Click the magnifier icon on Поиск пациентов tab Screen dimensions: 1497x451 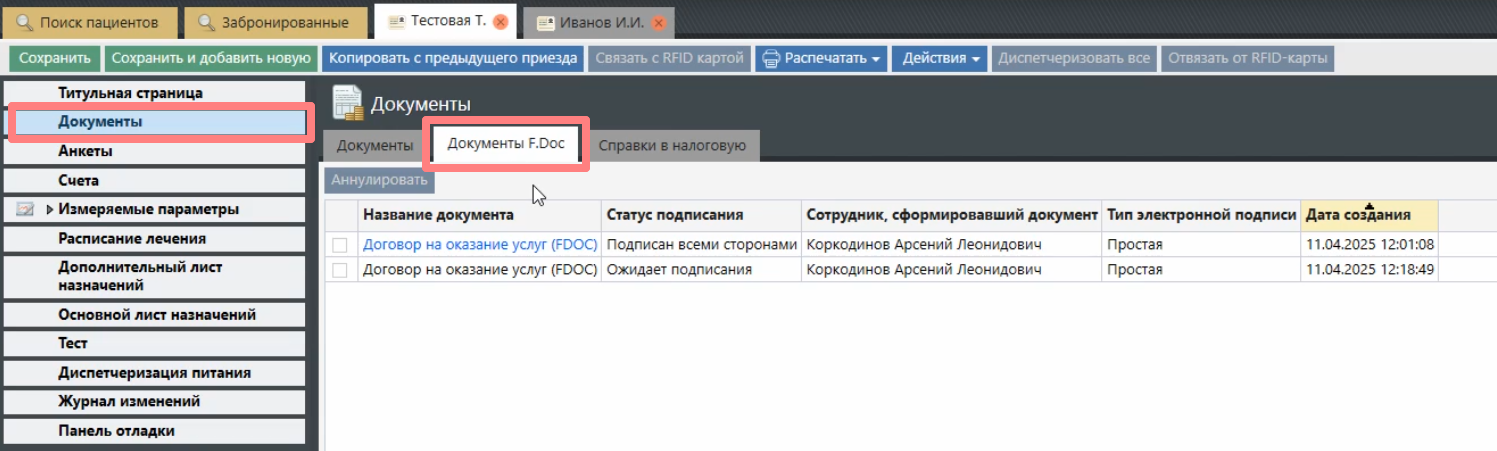(x=25, y=22)
